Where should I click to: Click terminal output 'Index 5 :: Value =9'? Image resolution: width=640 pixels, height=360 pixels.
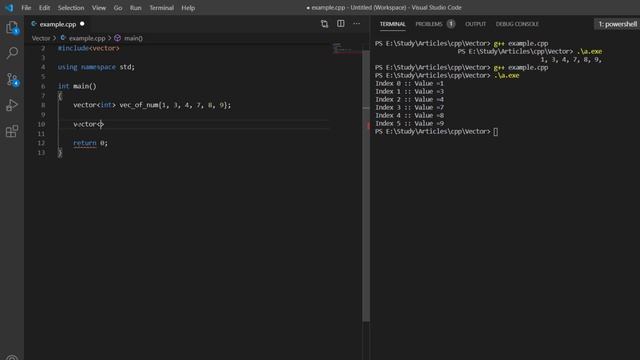coord(409,123)
